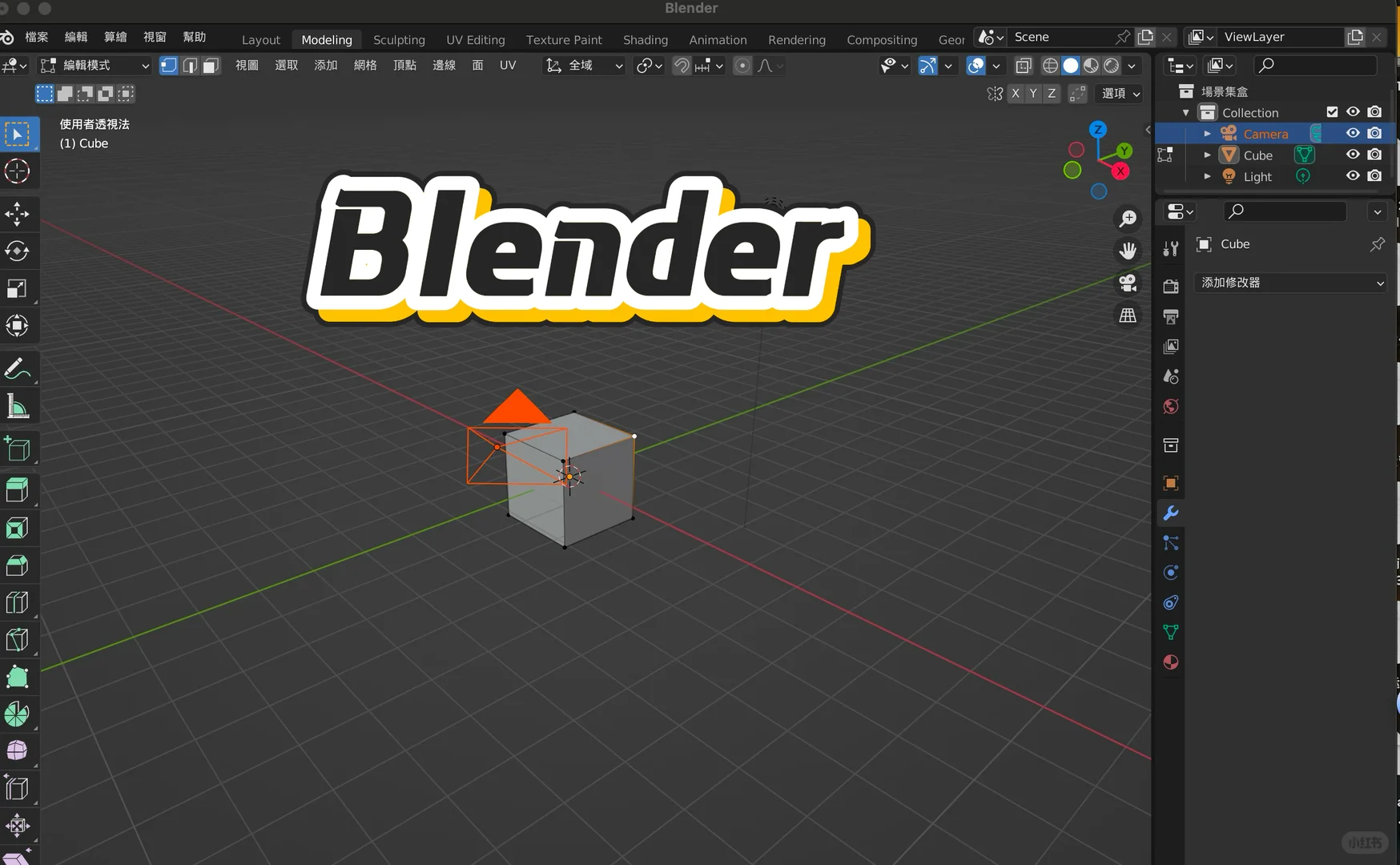Toggle the Collection exclude checkbox

point(1333,112)
